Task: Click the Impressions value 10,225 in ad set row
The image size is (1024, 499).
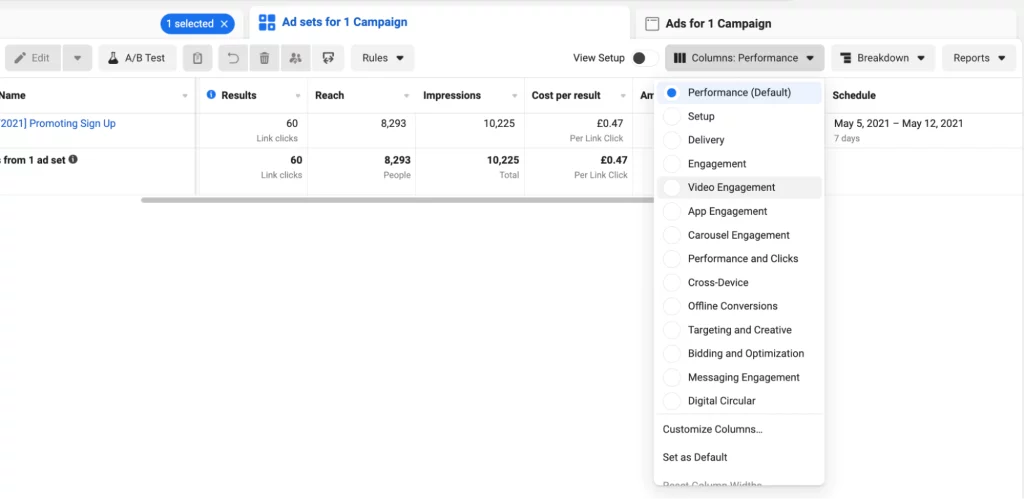Action: coord(501,123)
